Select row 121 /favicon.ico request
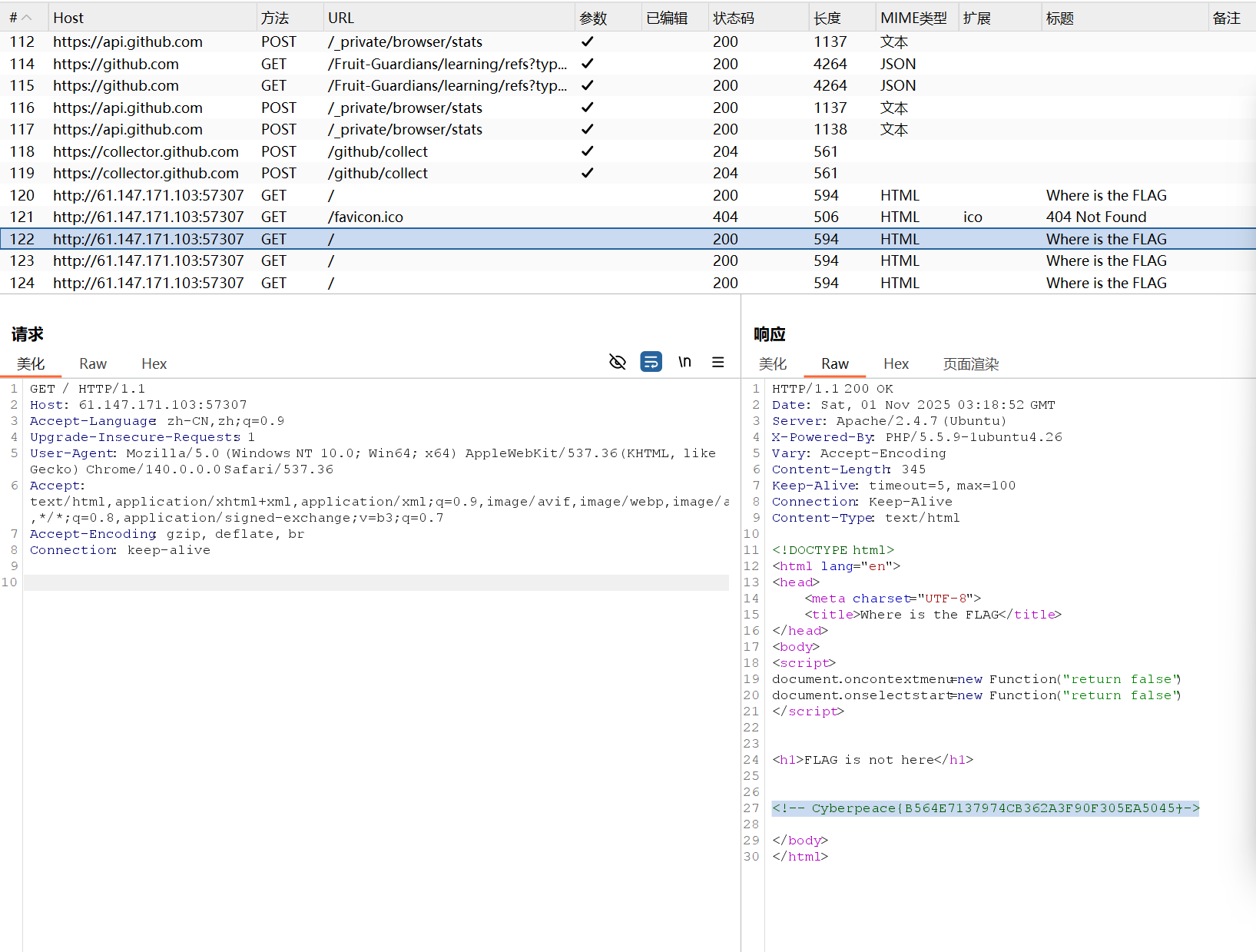The image size is (1256, 952). point(628,217)
